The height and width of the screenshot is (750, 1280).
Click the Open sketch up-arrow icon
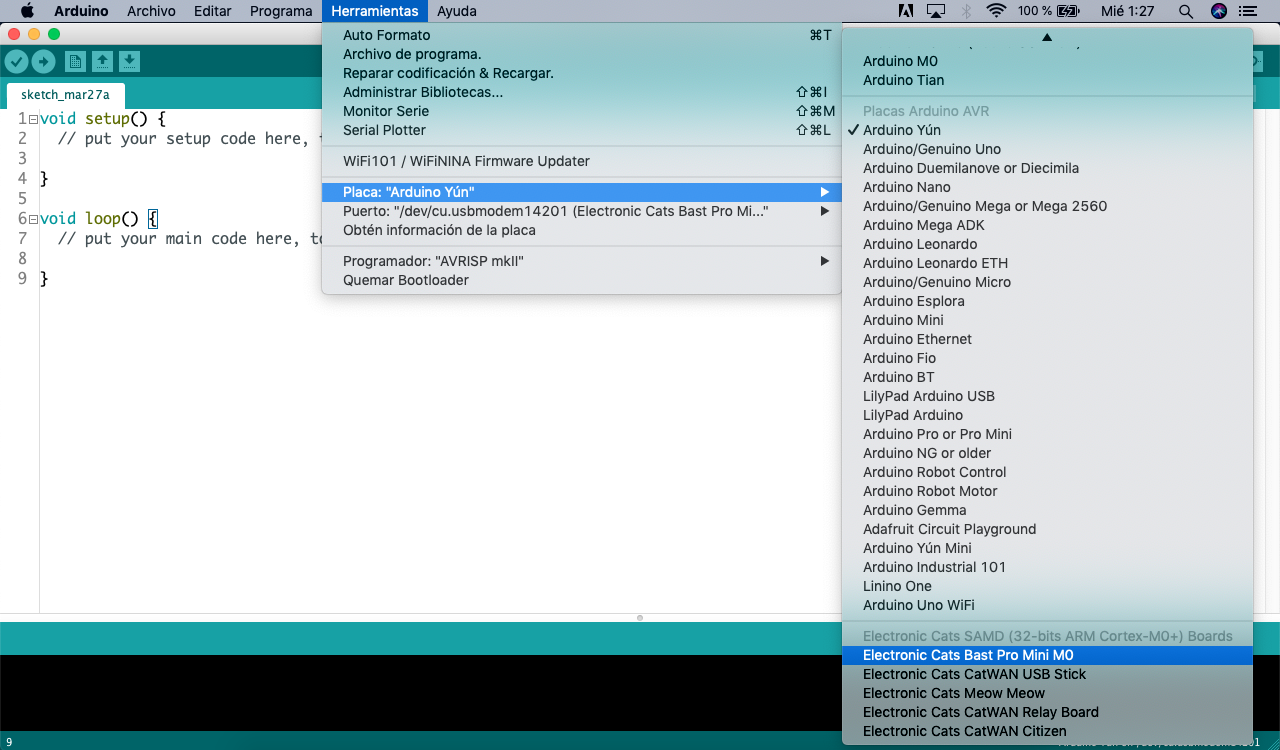[102, 61]
